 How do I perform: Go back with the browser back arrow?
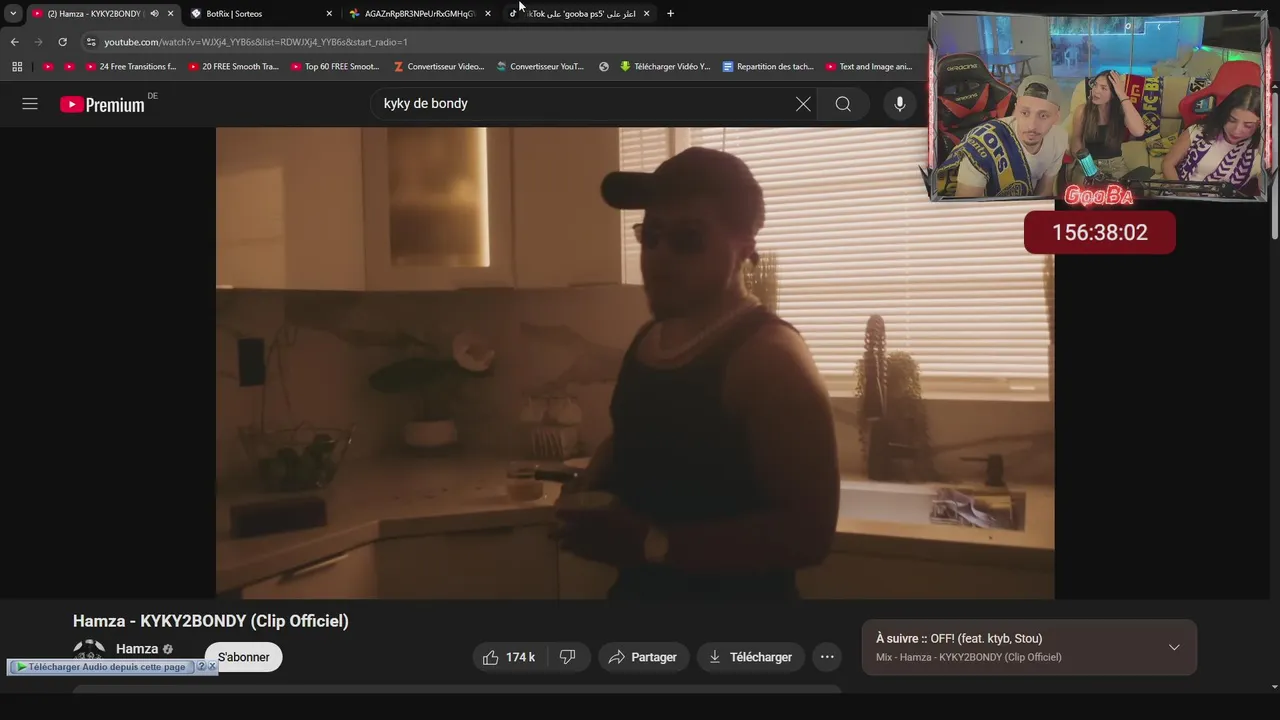[x=15, y=42]
